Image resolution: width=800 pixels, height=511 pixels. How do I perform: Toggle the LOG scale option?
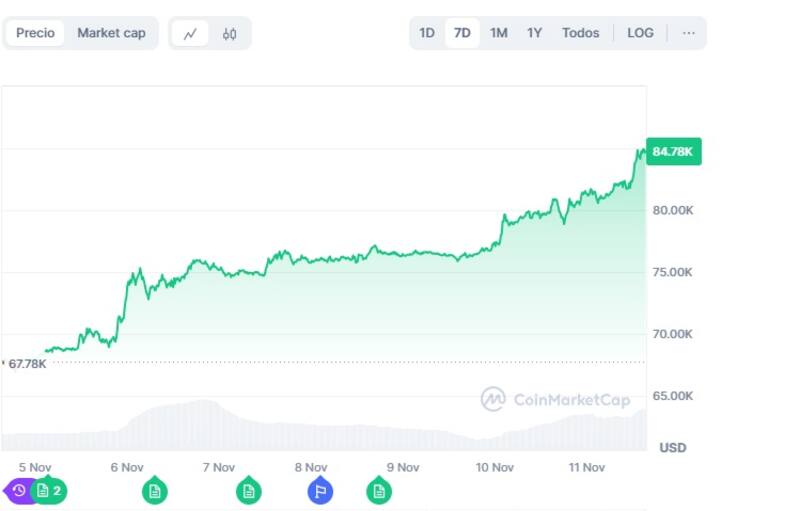pyautogui.click(x=640, y=33)
